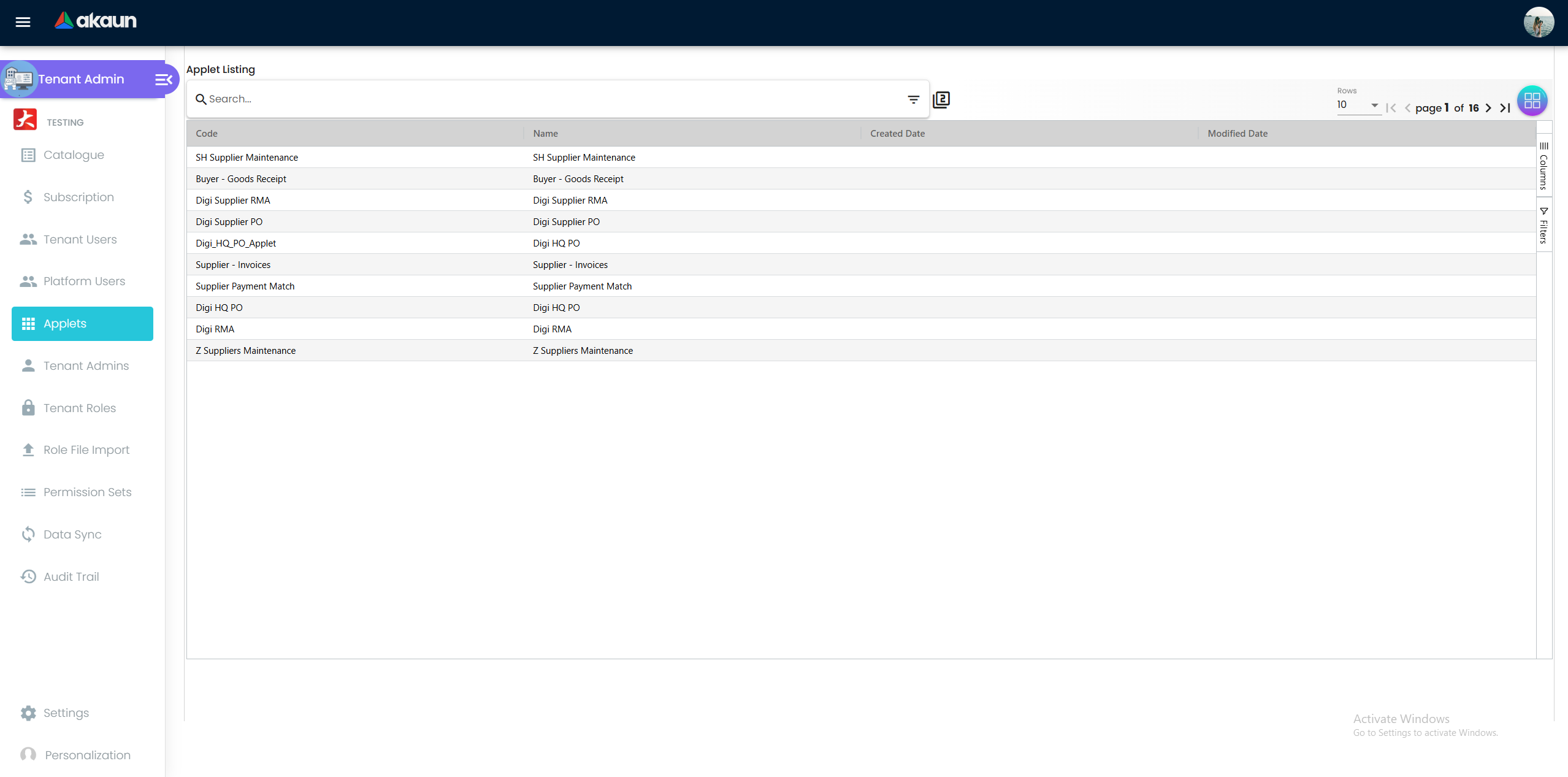Select the Catalogue icon in sidebar

[28, 155]
